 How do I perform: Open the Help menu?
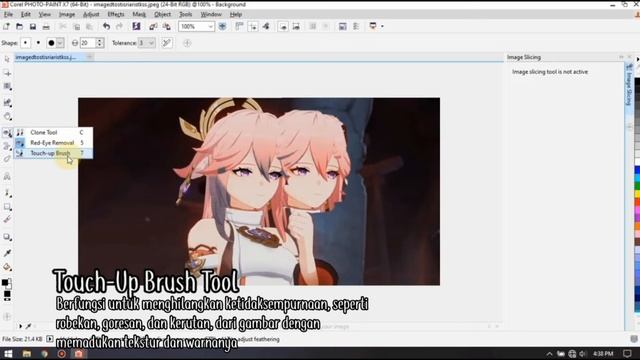[x=236, y=14]
